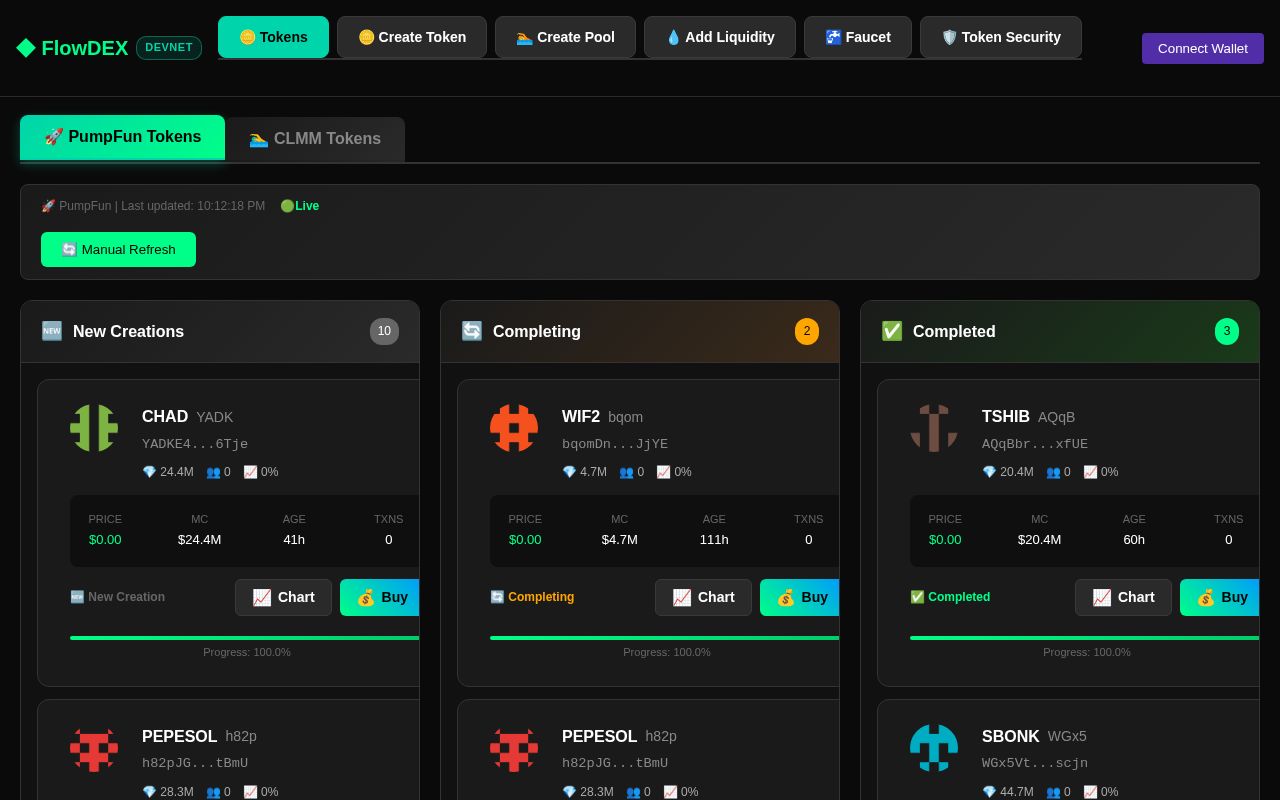Screen dimensions: 1280x800
Task: Click the CHAD market cap value $24.4M
Action: 200,540
